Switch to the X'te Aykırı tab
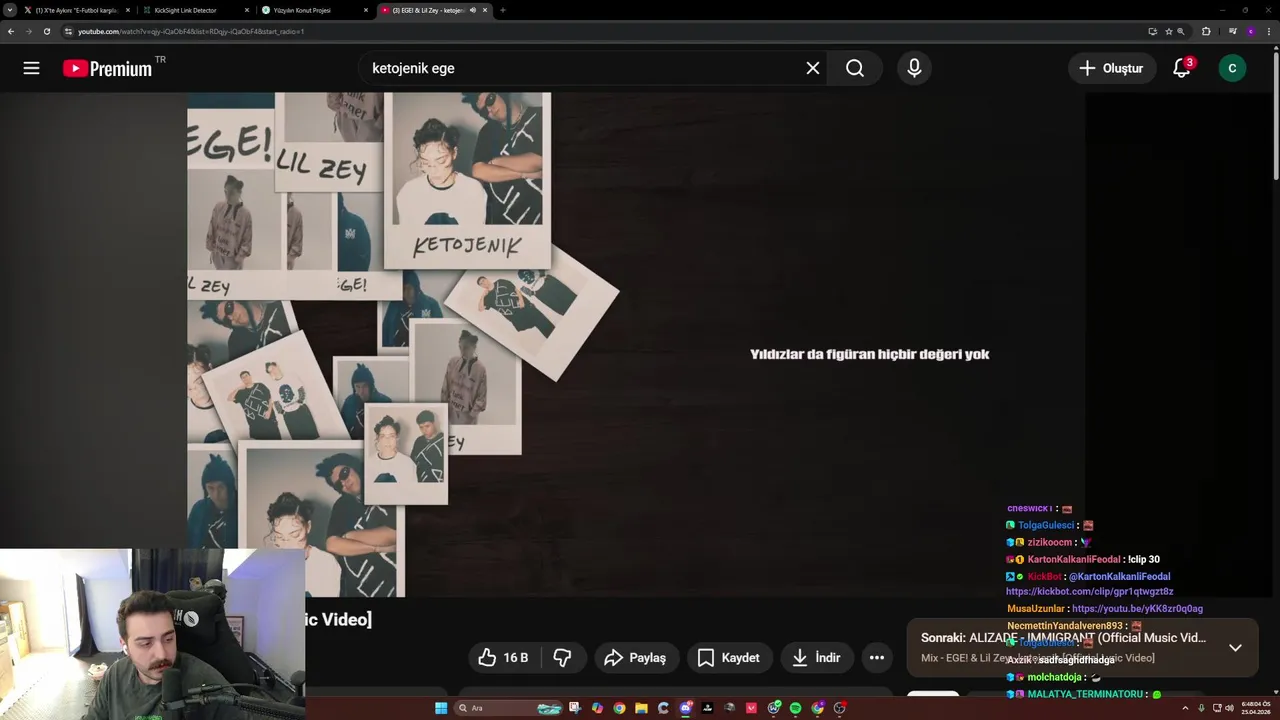1280x720 pixels. pos(75,10)
